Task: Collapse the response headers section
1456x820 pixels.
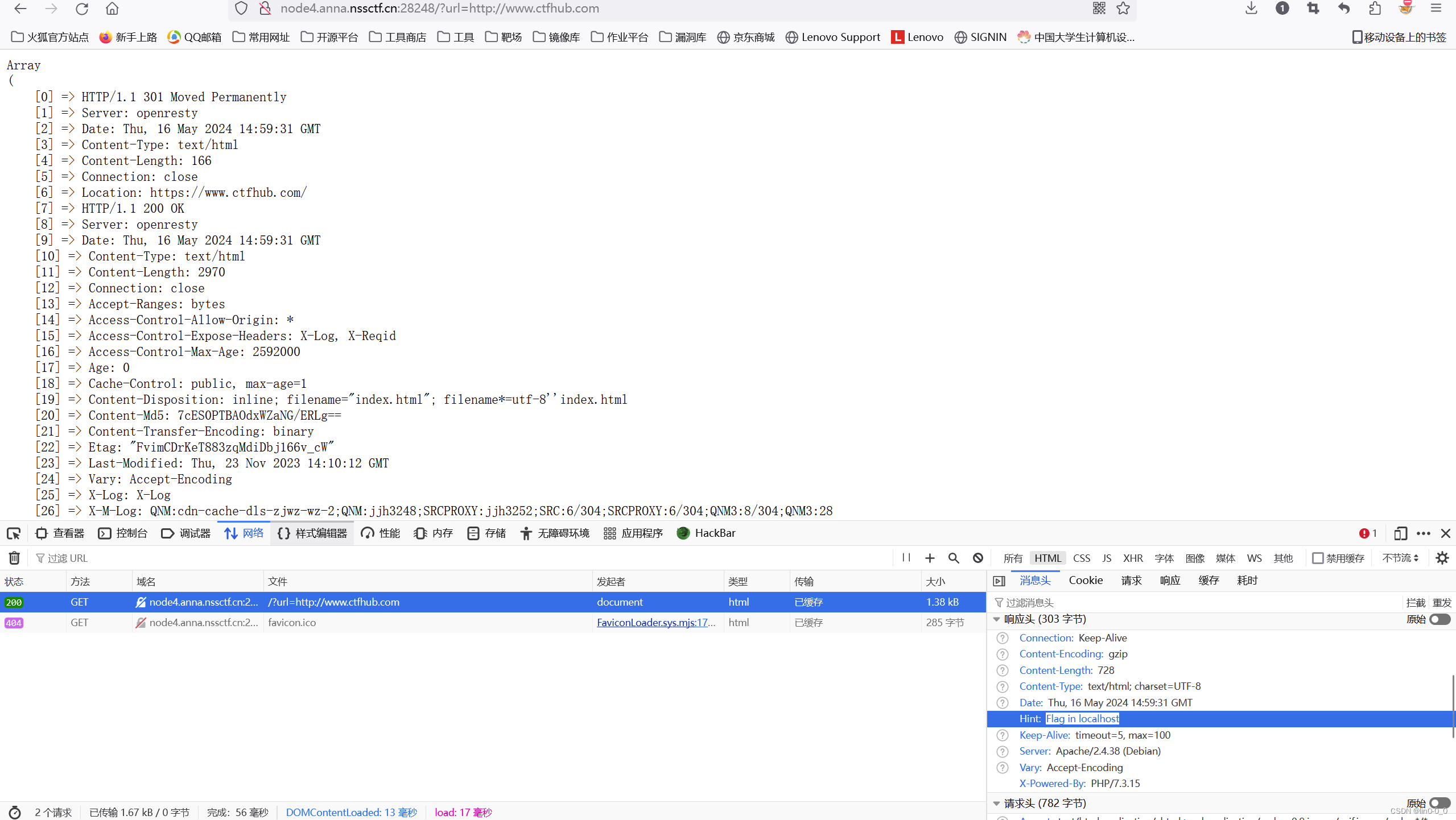Action: coord(997,619)
